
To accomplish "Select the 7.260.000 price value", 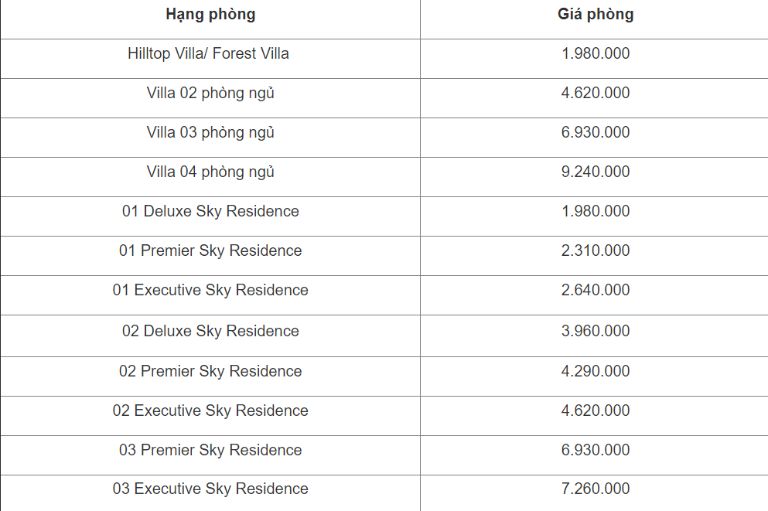I will pos(596,488).
